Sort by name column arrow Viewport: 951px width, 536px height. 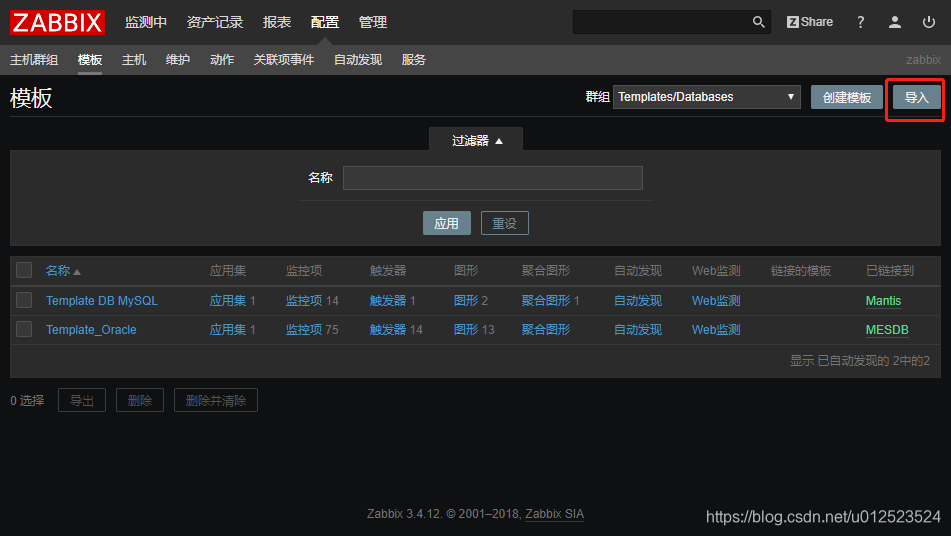point(77,272)
